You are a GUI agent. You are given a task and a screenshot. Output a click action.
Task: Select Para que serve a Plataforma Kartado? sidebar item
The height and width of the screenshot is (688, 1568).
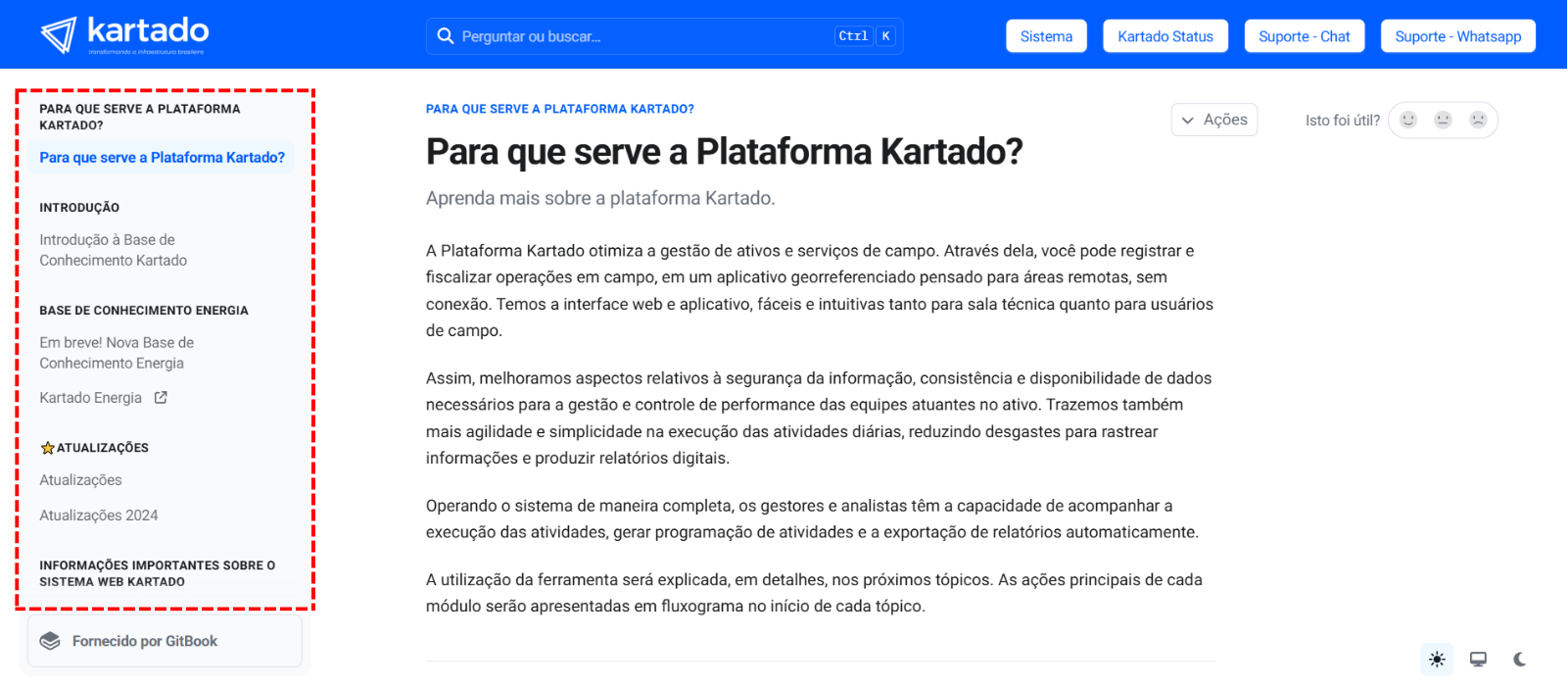[162, 158]
